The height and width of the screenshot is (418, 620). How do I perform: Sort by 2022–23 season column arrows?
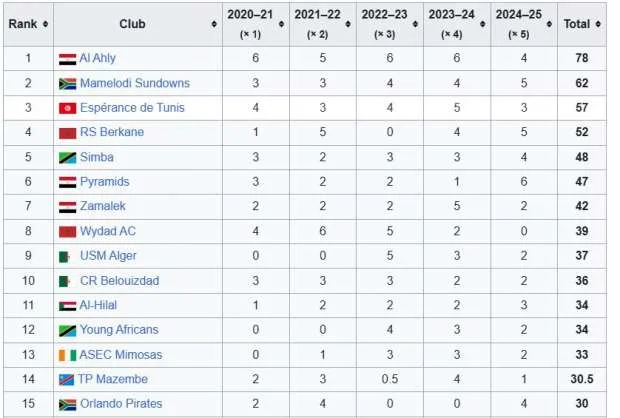tap(415, 25)
